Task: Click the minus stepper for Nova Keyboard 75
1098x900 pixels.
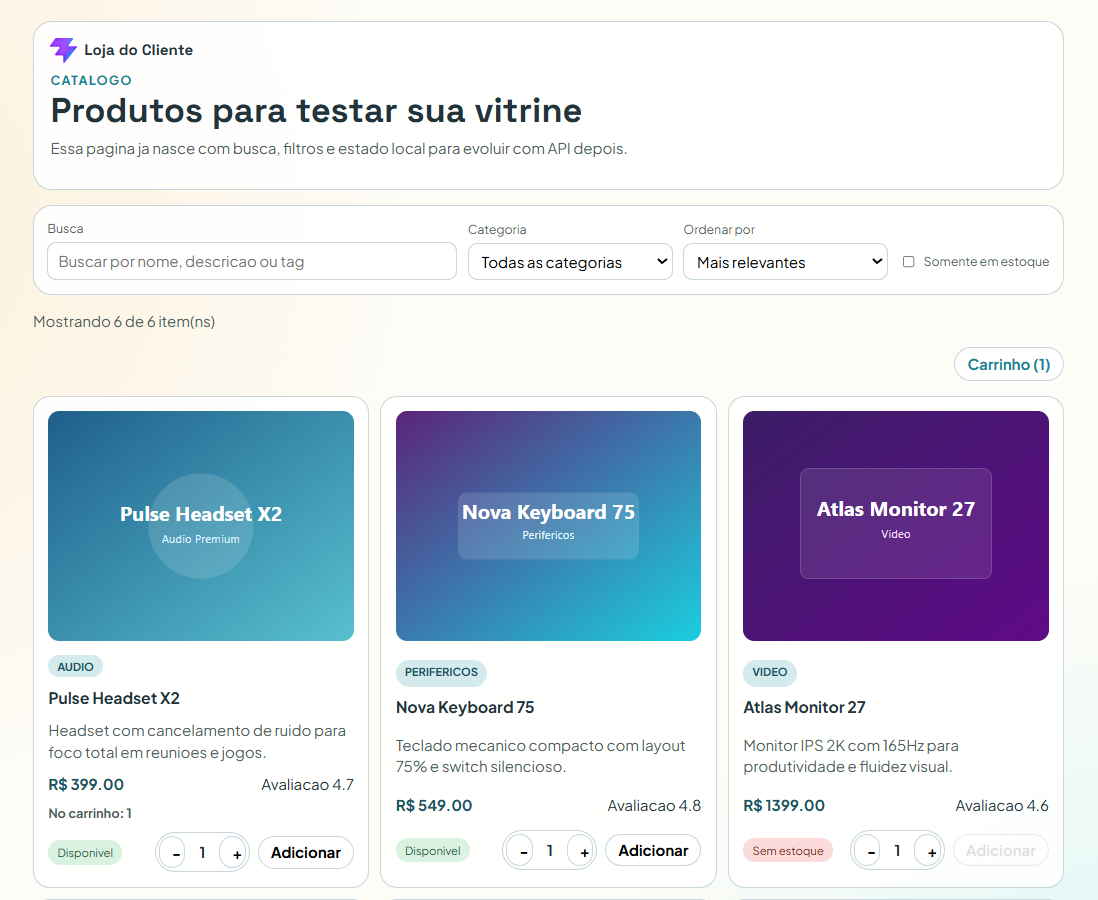Action: (x=521, y=850)
